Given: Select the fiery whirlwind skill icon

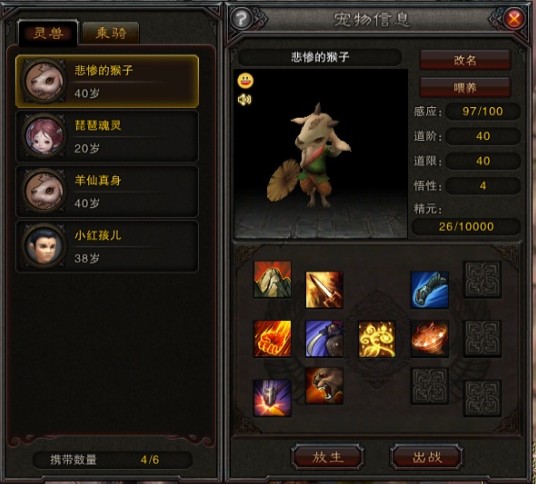Looking at the screenshot, I should (430, 339).
